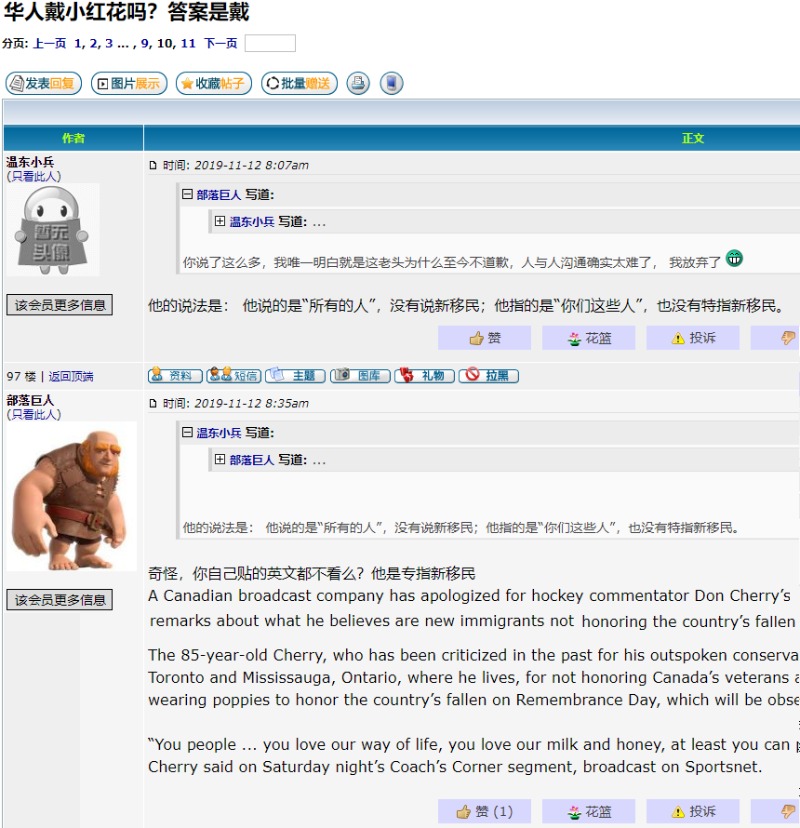Send 花篮 flower basket to the first post
Viewport: 800px width, 828px height.
click(588, 338)
